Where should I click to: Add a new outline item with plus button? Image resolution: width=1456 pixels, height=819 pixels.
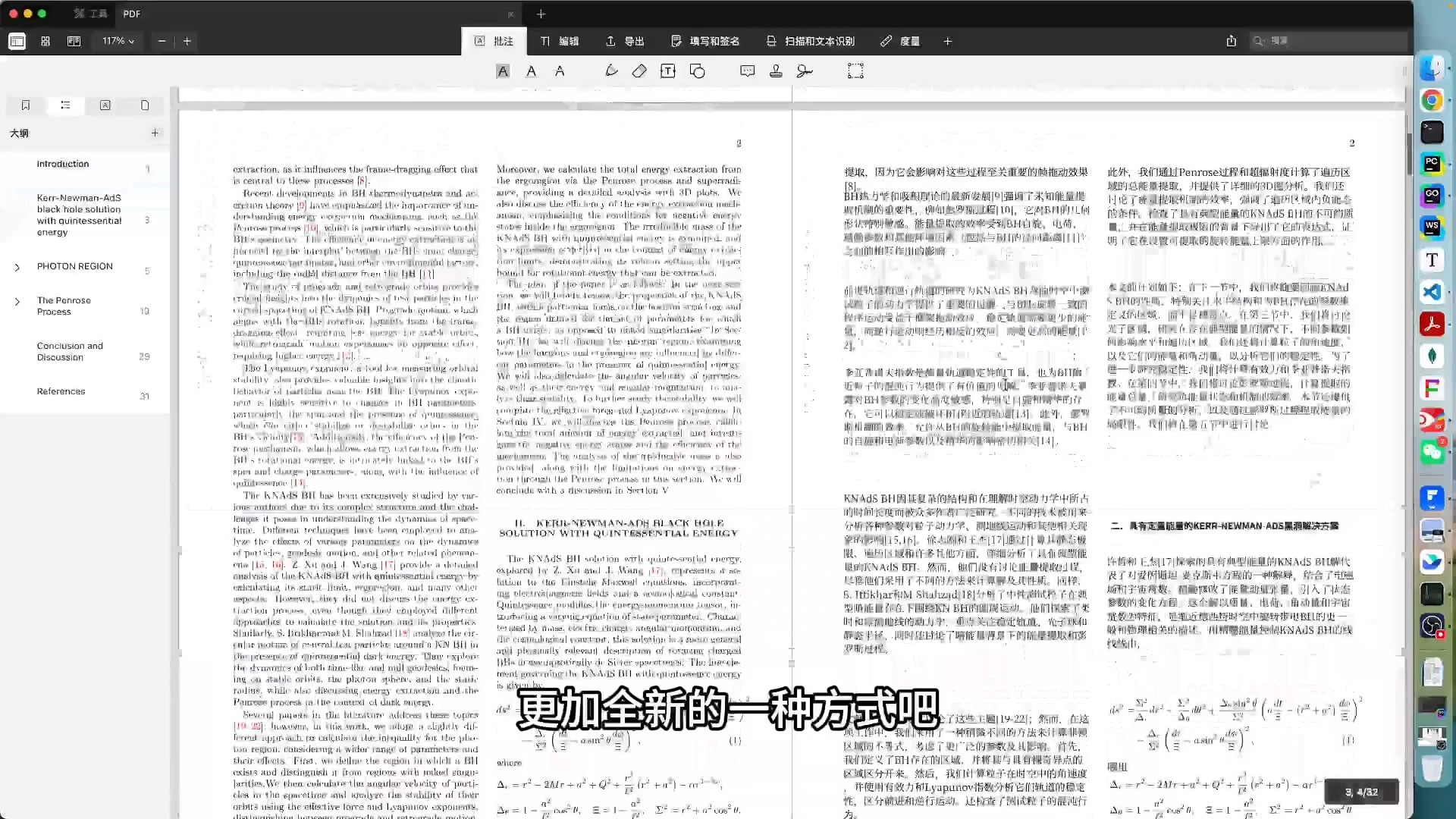[x=155, y=133]
